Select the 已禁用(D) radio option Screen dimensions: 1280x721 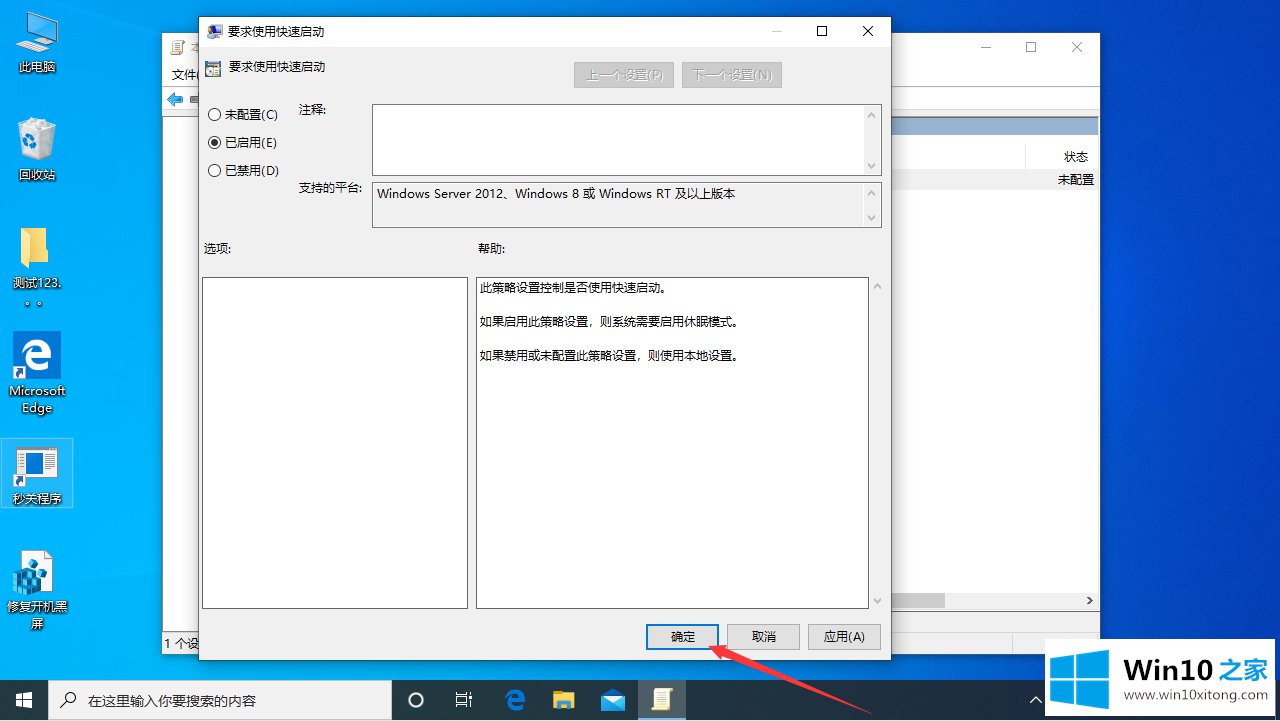243,171
